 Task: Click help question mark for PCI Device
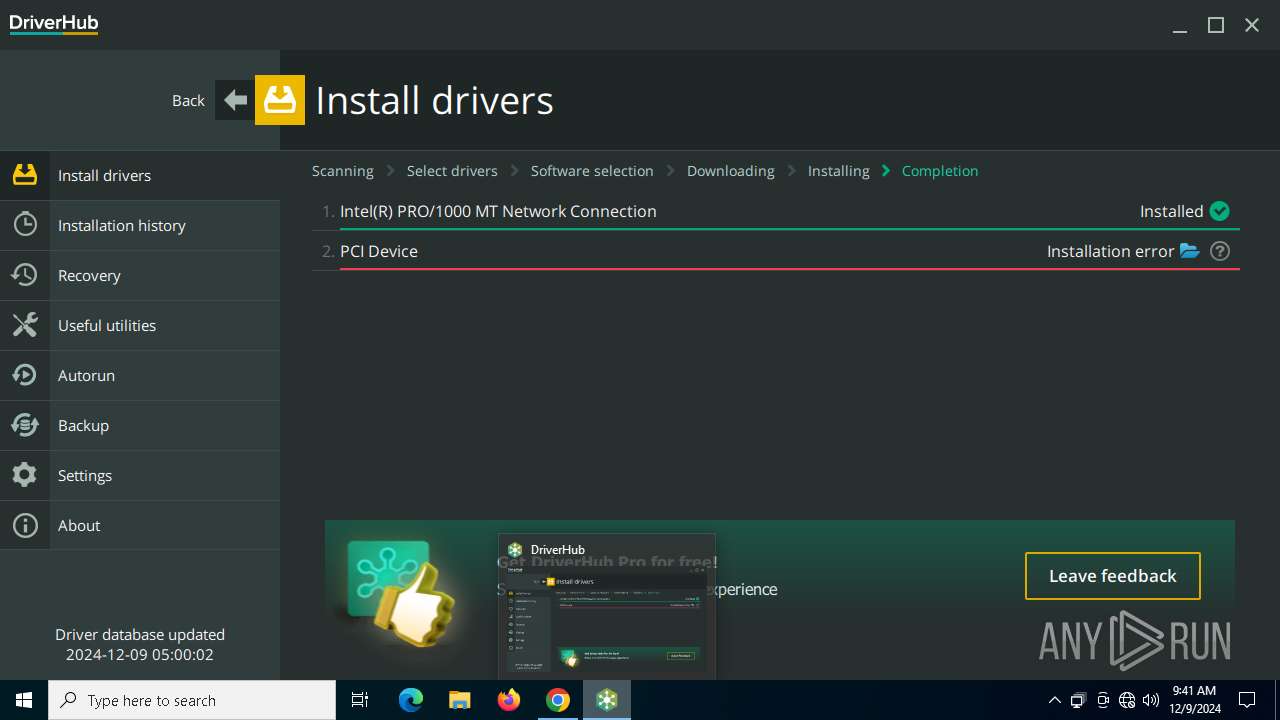click(1220, 251)
